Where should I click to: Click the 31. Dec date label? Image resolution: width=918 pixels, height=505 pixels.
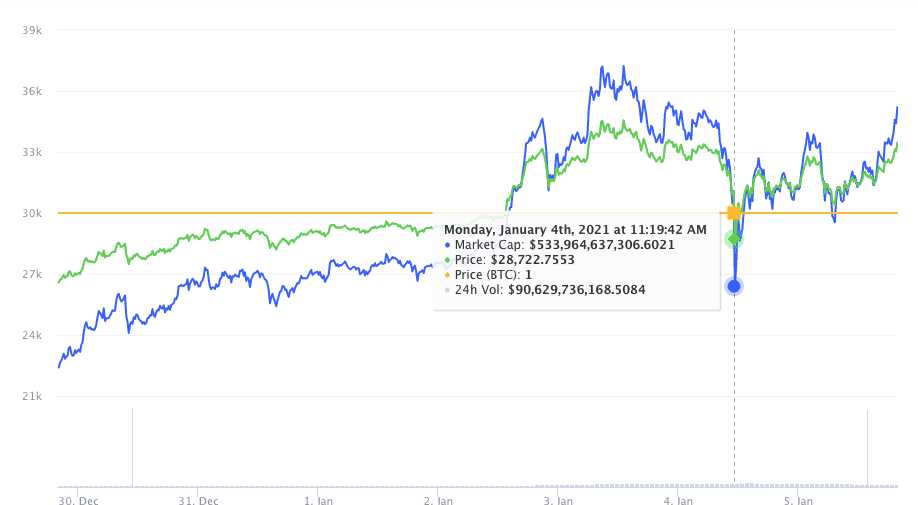coord(198,500)
